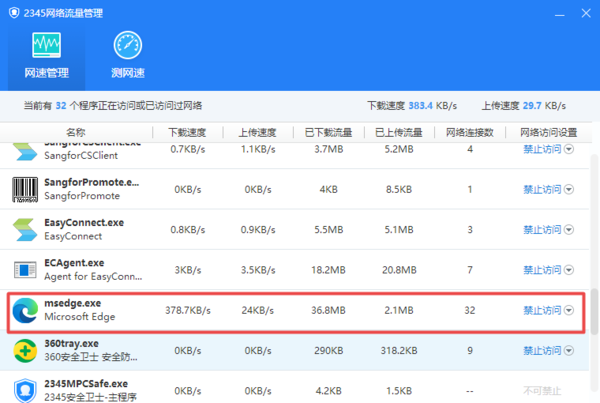
Task: Click the SangforPromote barcode icon
Action: [x=25, y=188]
